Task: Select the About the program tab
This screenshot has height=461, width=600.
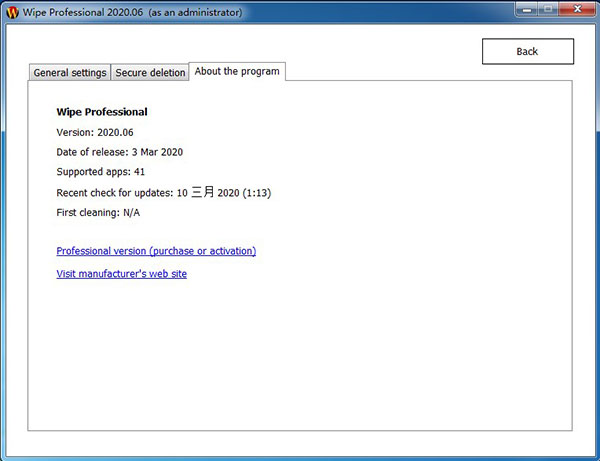Action: (237, 72)
